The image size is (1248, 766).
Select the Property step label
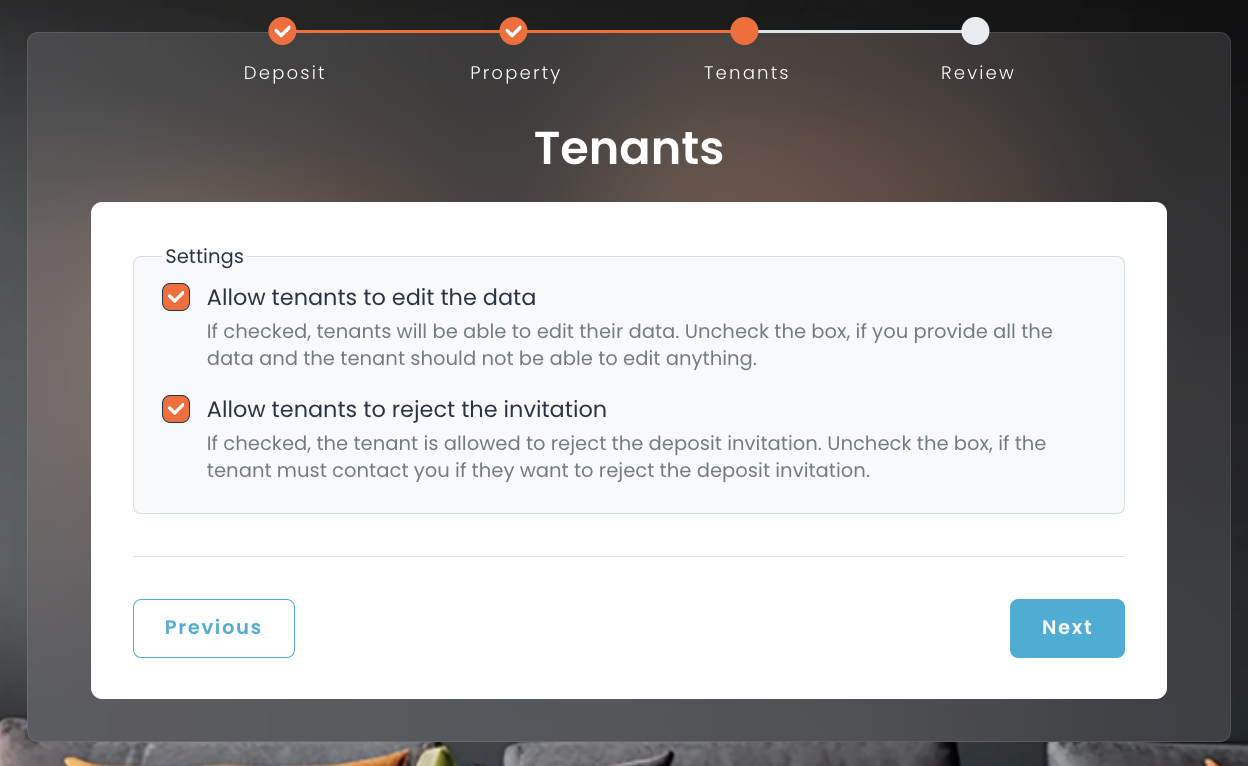click(515, 72)
